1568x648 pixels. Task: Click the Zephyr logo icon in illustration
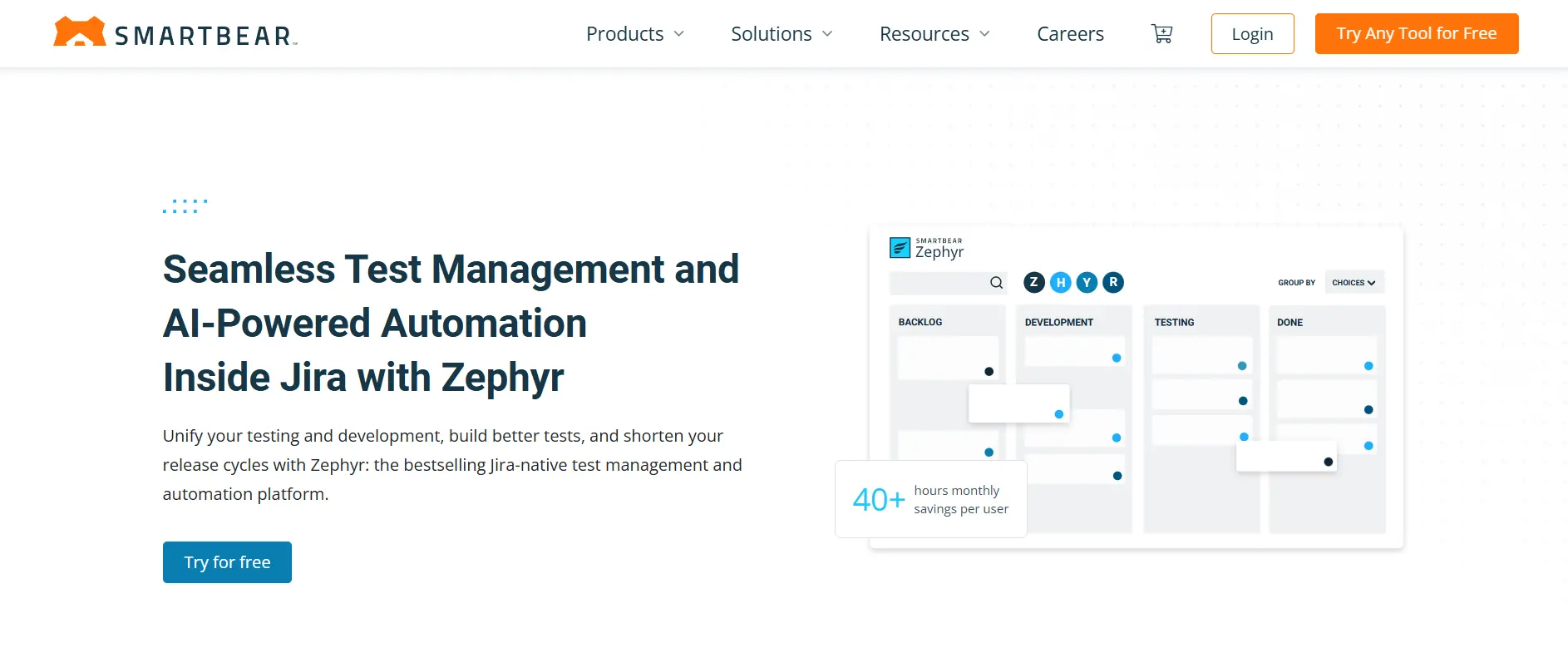pos(900,248)
